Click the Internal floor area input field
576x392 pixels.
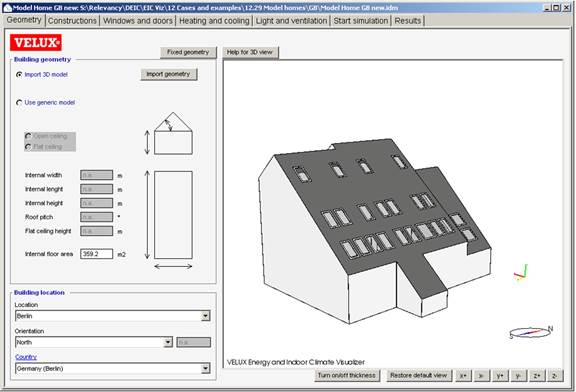pos(97,254)
